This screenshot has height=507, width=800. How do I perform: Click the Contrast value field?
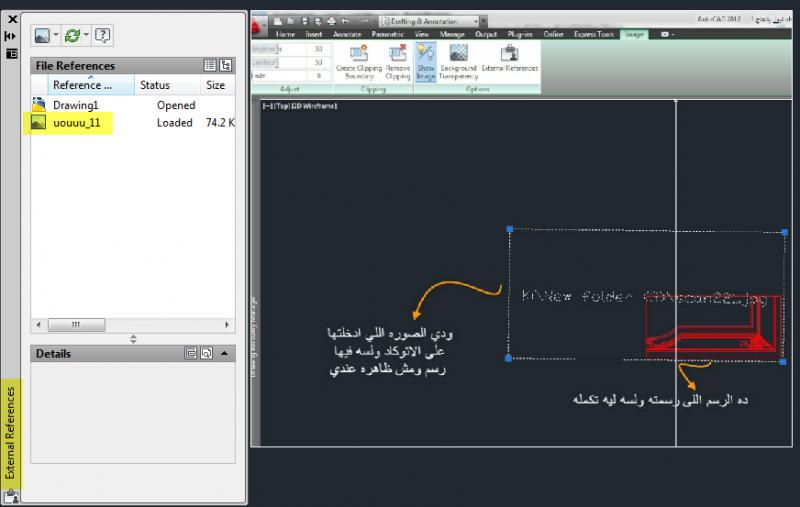[x=319, y=62]
